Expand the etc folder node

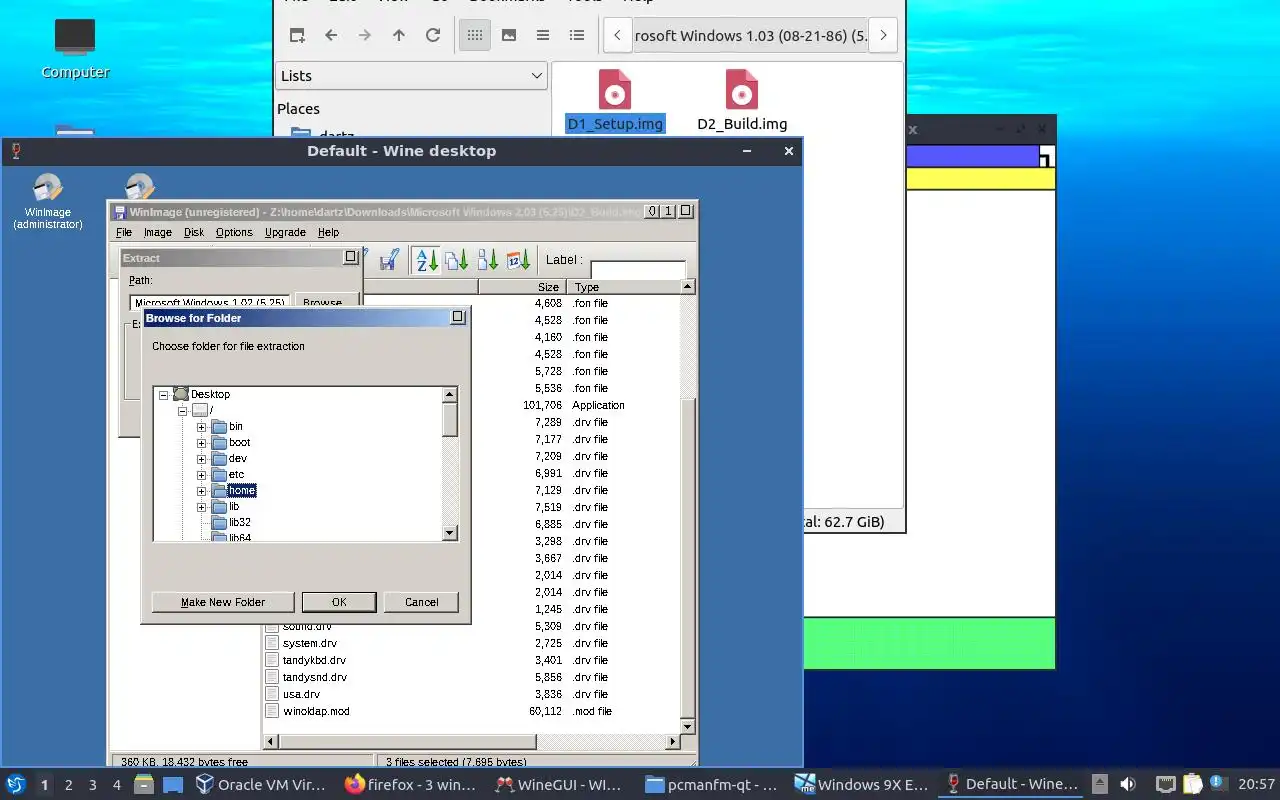coord(201,475)
